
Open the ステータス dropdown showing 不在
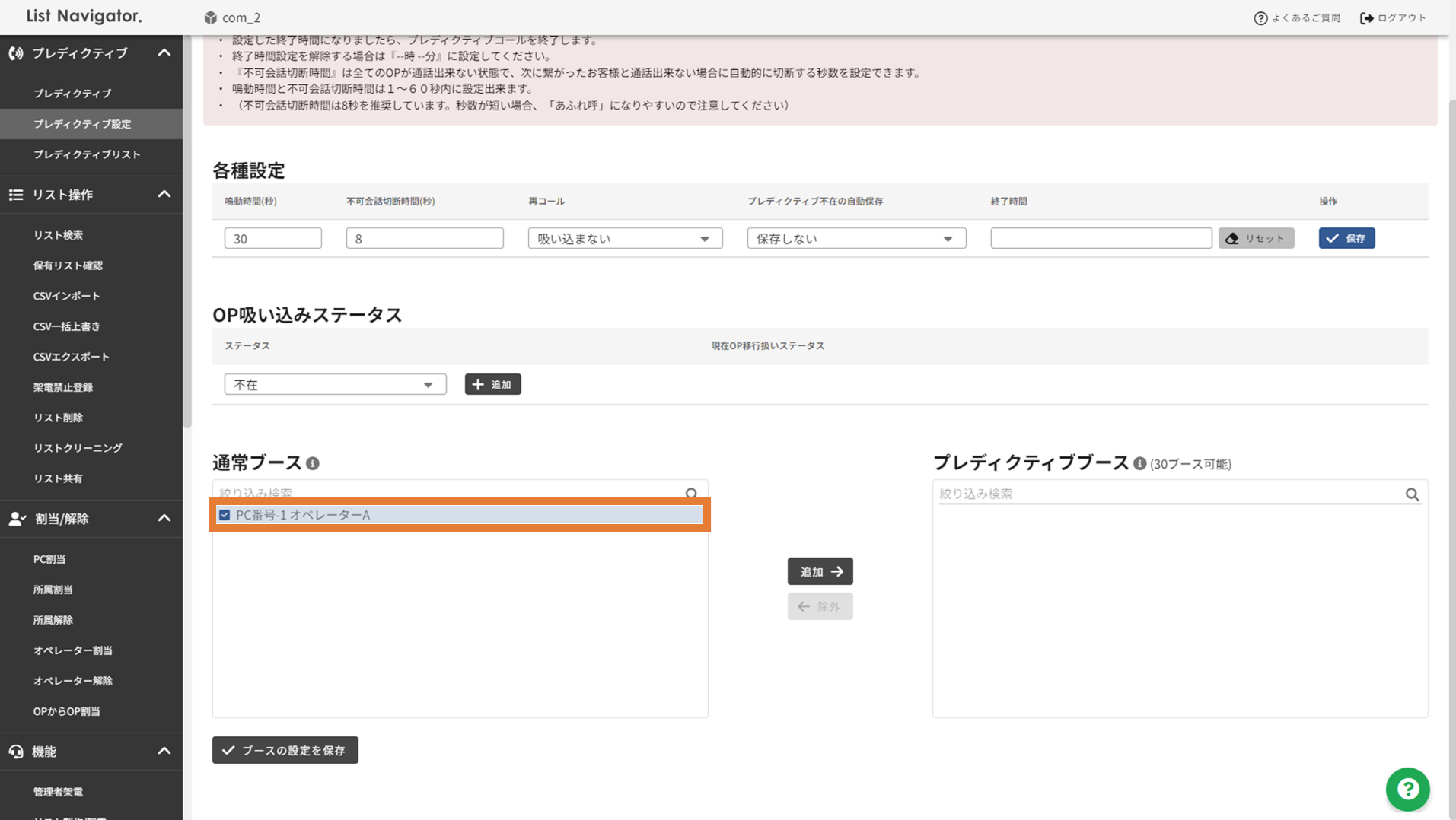[x=335, y=384]
